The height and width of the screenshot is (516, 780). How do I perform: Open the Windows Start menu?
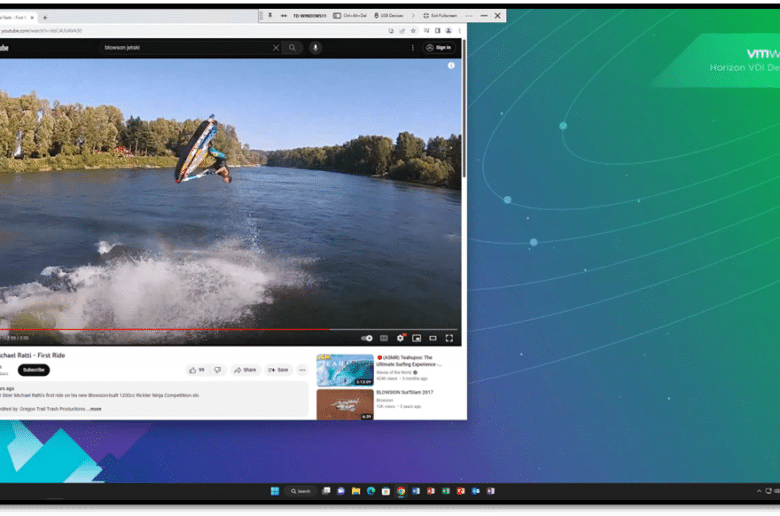coord(275,491)
